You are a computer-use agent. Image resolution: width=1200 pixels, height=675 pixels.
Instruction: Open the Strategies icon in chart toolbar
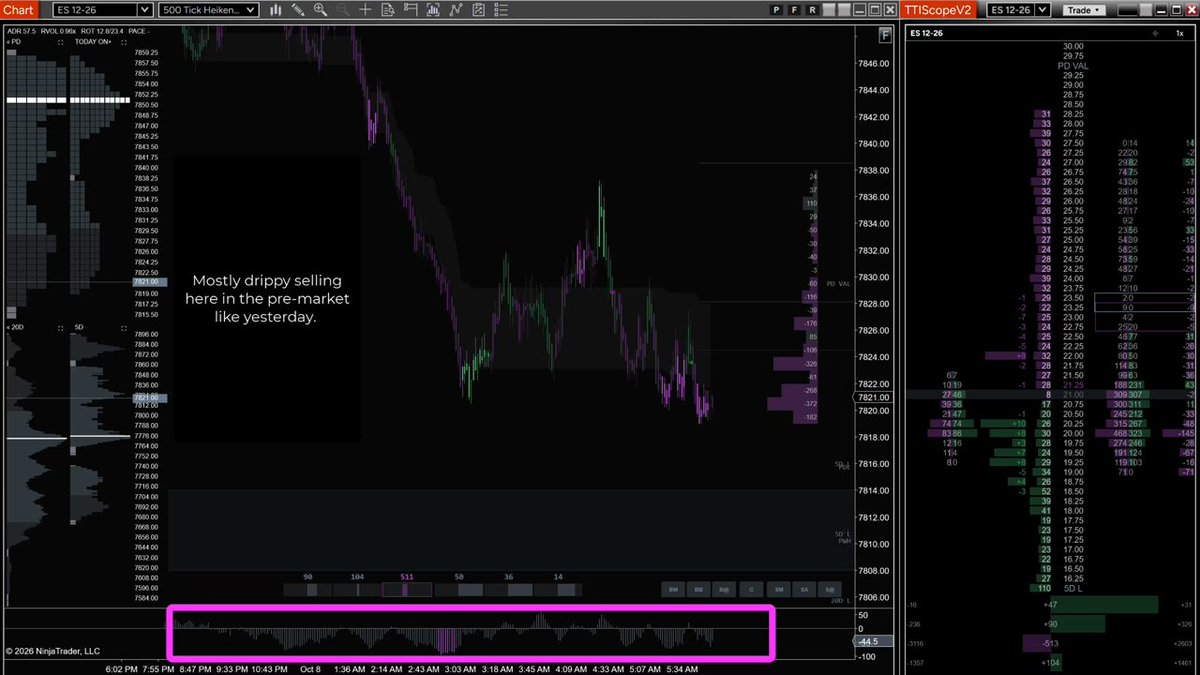tap(456, 10)
